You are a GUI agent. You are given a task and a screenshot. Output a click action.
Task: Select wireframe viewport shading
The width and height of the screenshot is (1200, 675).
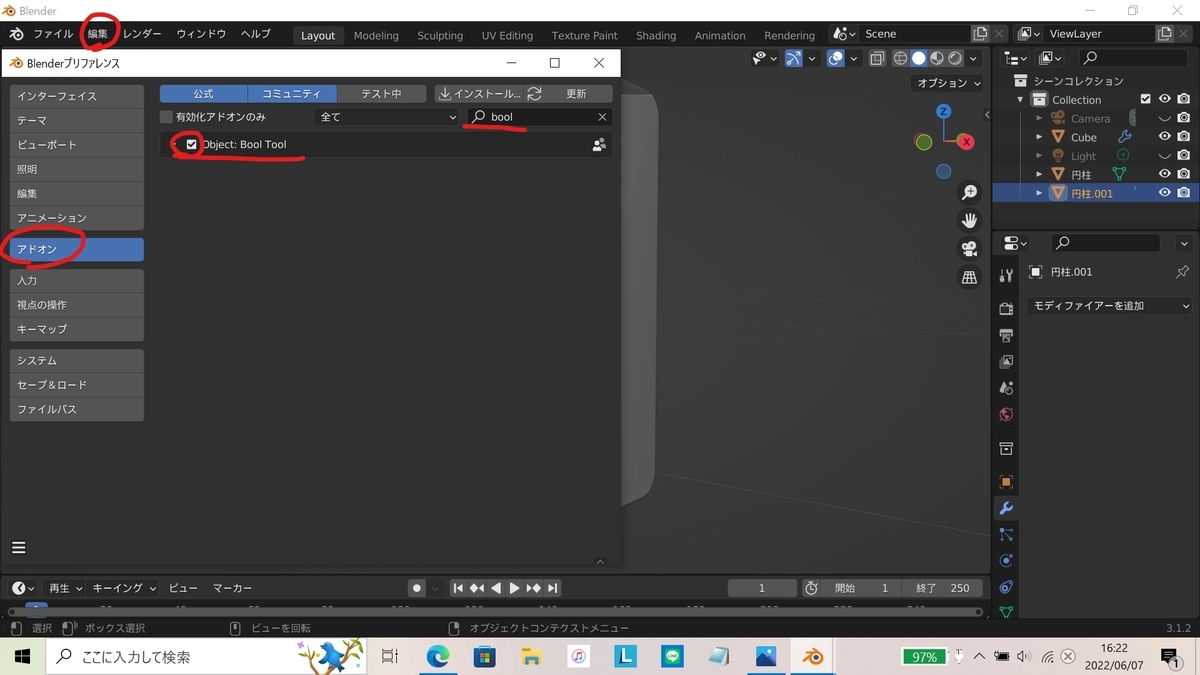tap(900, 59)
